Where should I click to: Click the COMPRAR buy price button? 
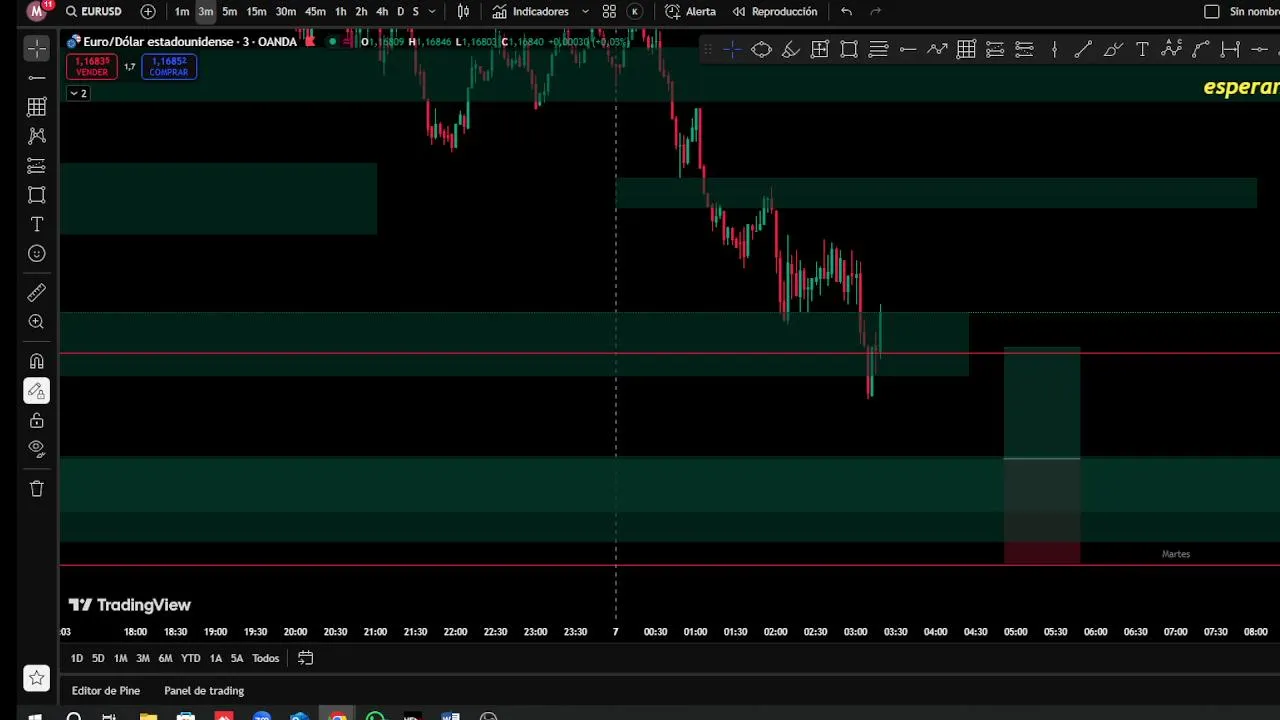pos(169,67)
